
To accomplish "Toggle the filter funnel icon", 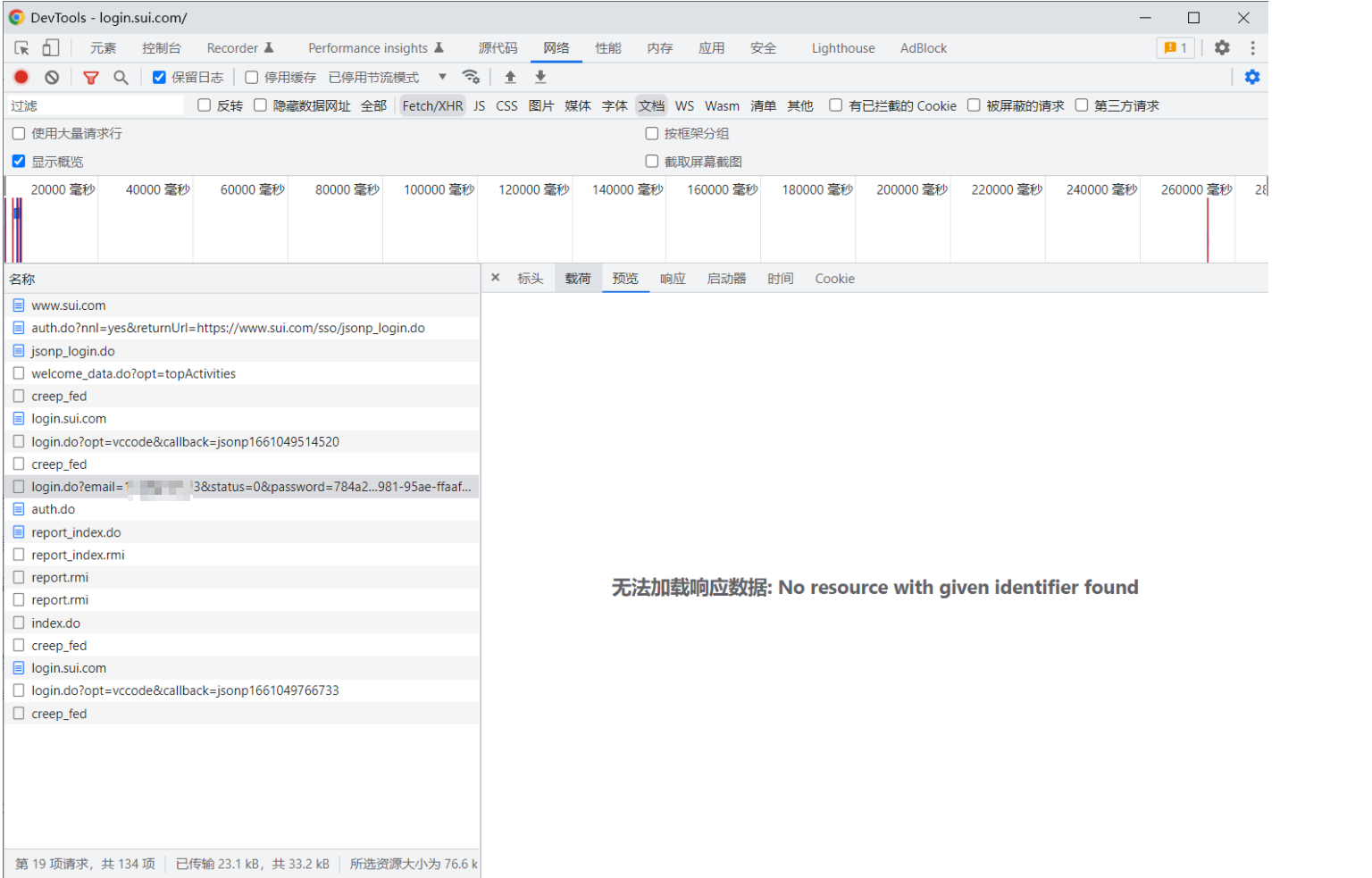I will click(x=90, y=78).
